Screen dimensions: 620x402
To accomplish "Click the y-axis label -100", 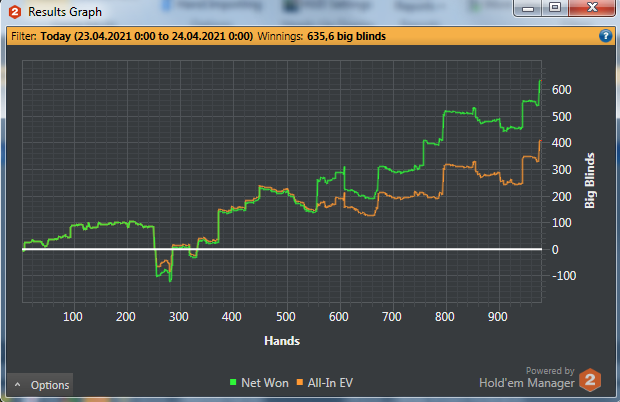I will [x=564, y=276].
